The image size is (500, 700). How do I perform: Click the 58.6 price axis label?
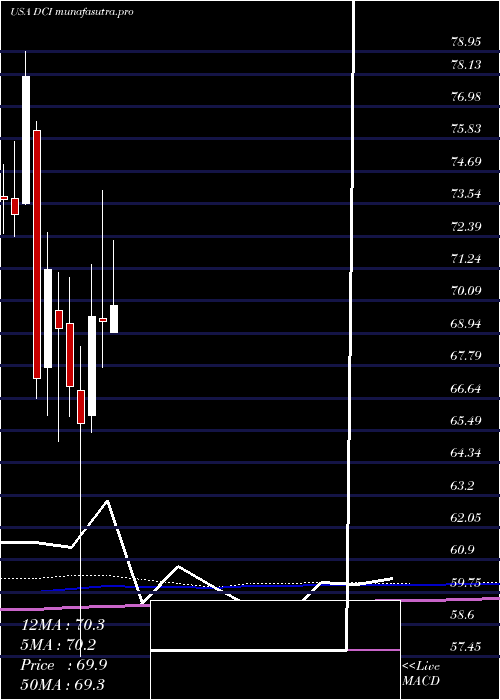coord(462,616)
